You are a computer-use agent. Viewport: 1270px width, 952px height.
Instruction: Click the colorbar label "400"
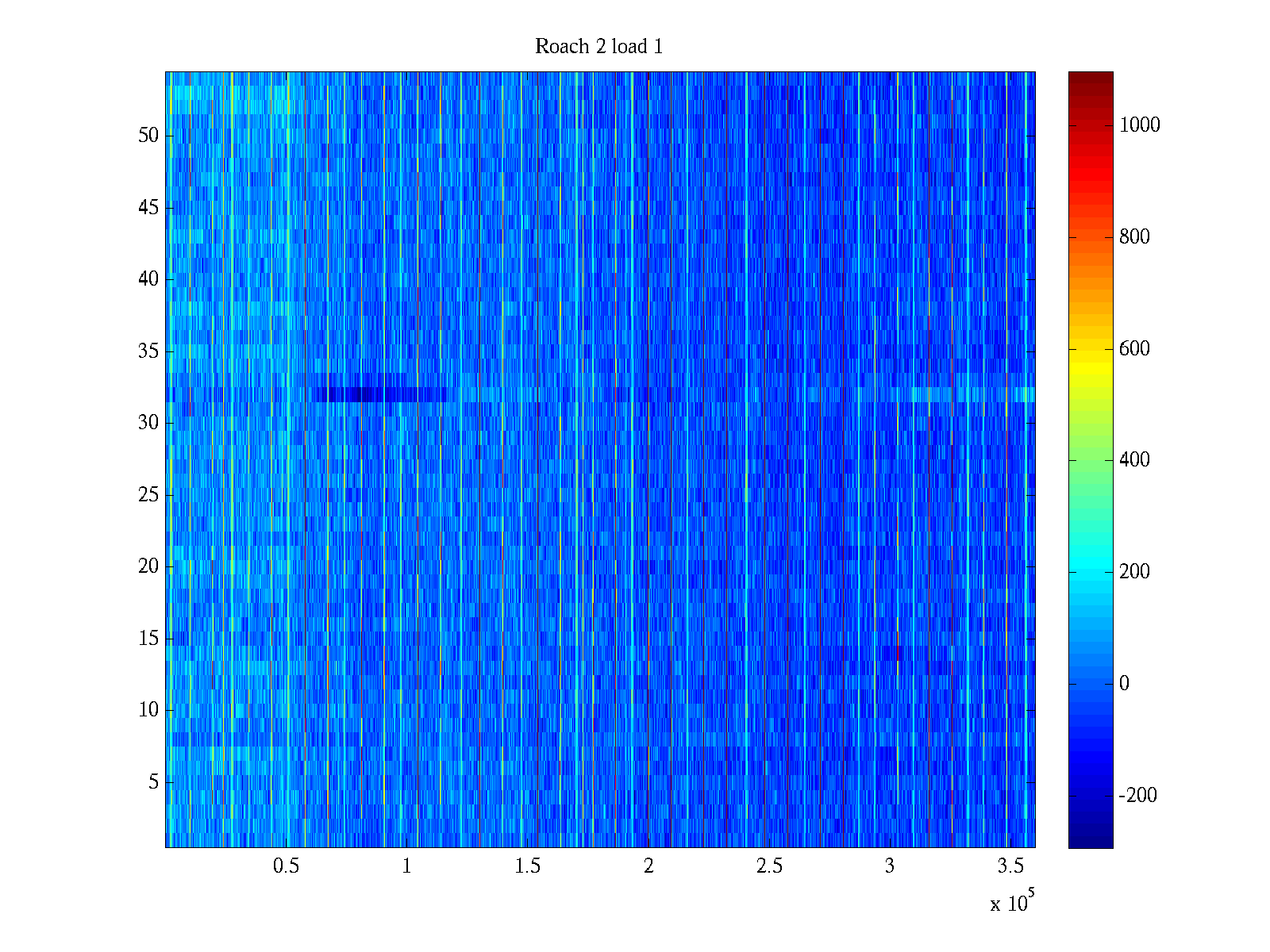(x=1133, y=460)
